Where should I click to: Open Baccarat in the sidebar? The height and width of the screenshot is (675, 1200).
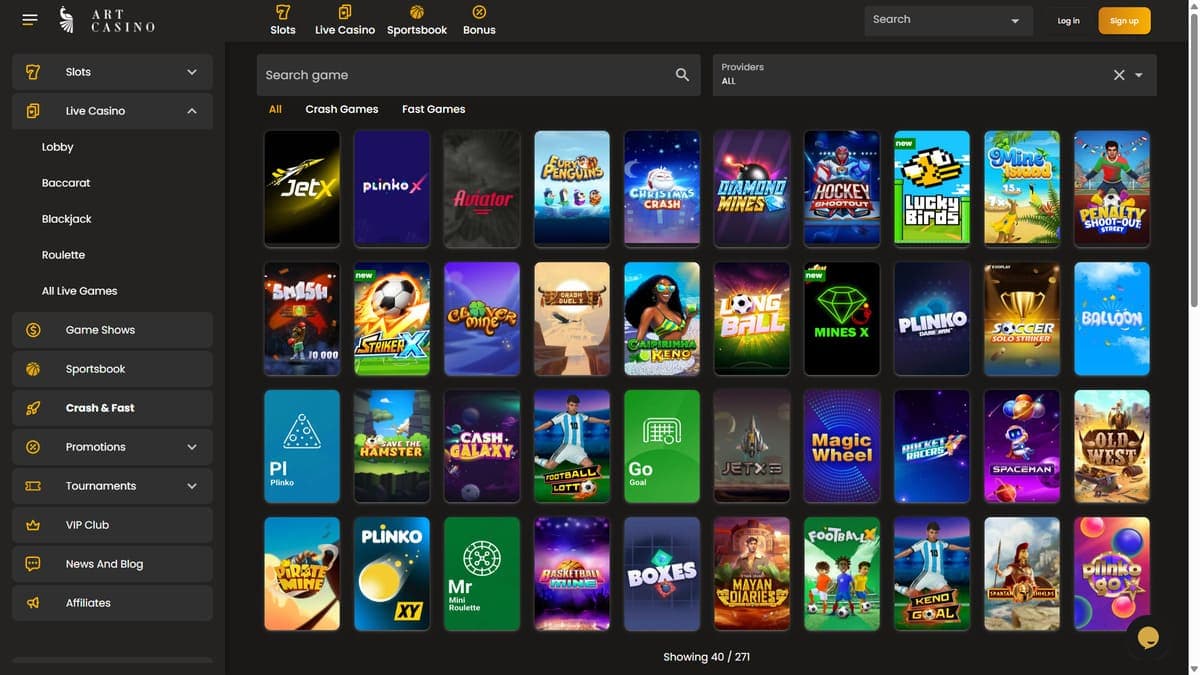(x=66, y=183)
